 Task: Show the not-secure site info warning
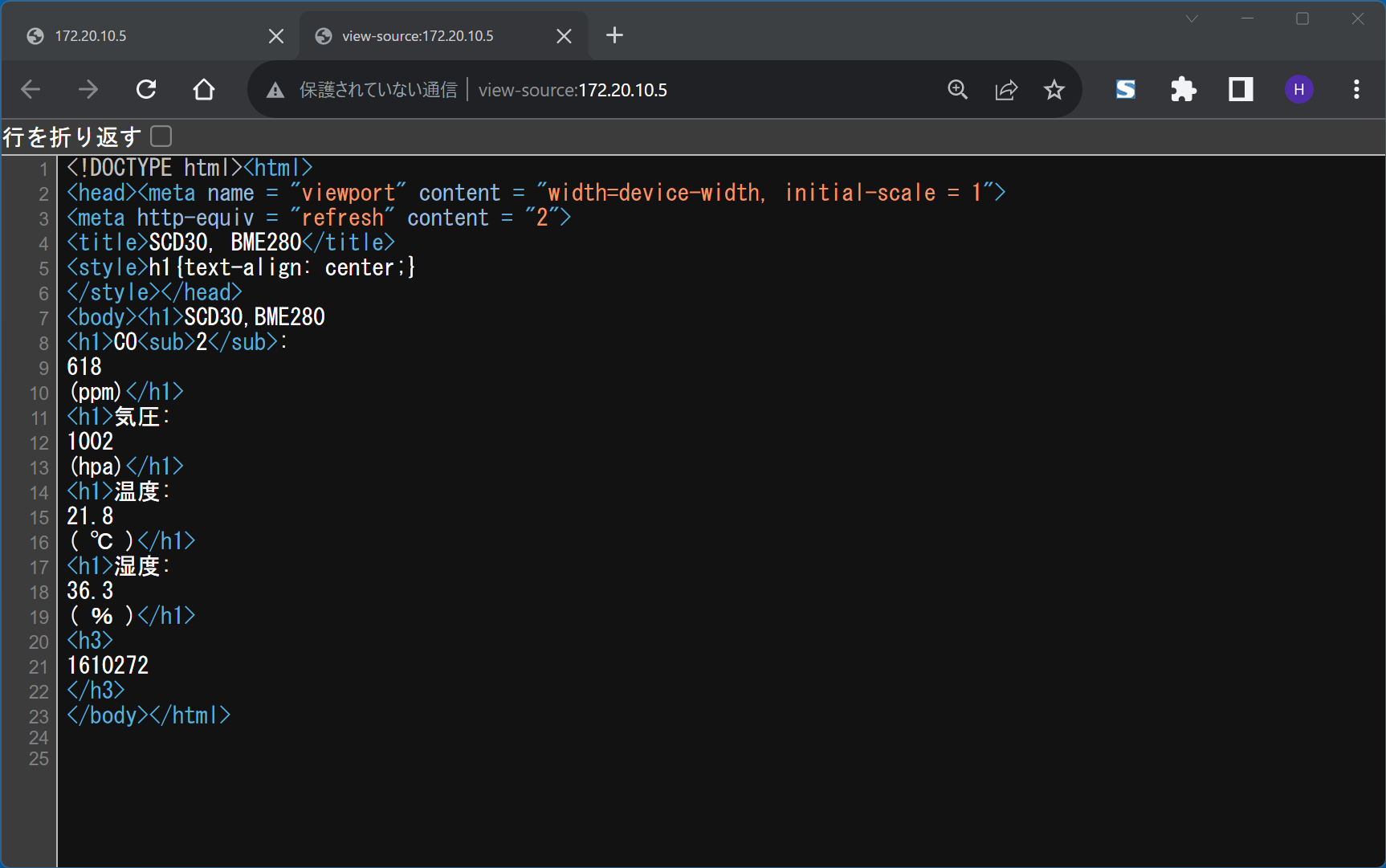(x=275, y=90)
